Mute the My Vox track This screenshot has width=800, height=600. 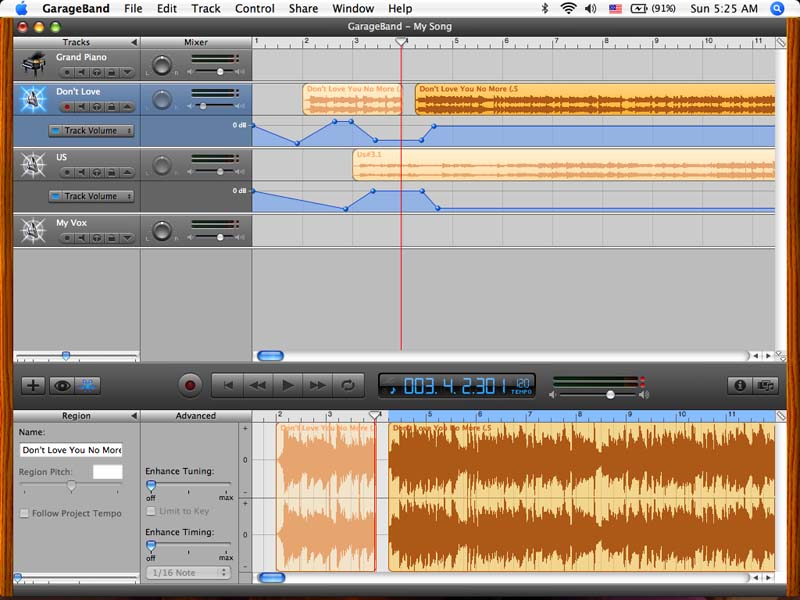point(82,238)
